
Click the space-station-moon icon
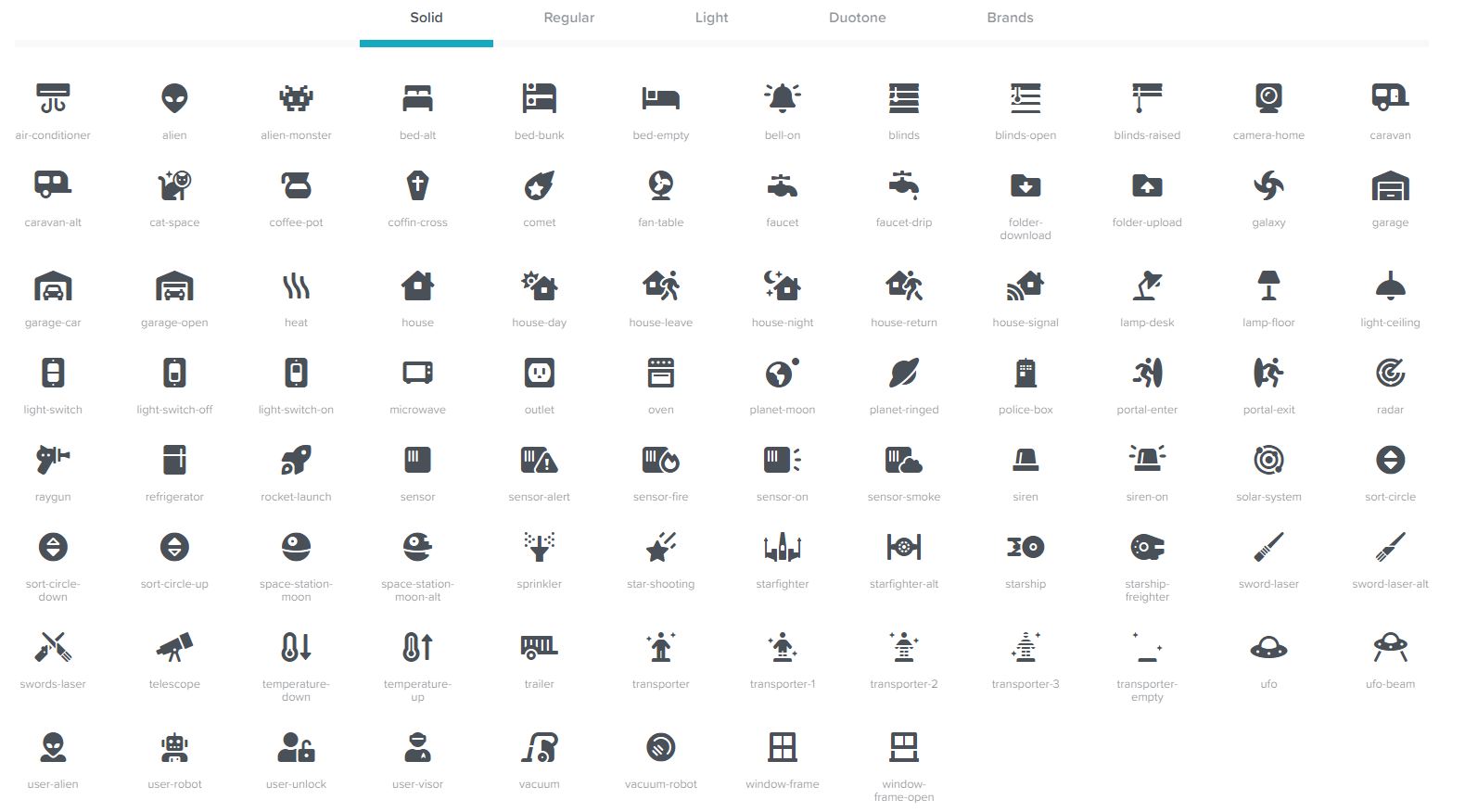pos(297,547)
